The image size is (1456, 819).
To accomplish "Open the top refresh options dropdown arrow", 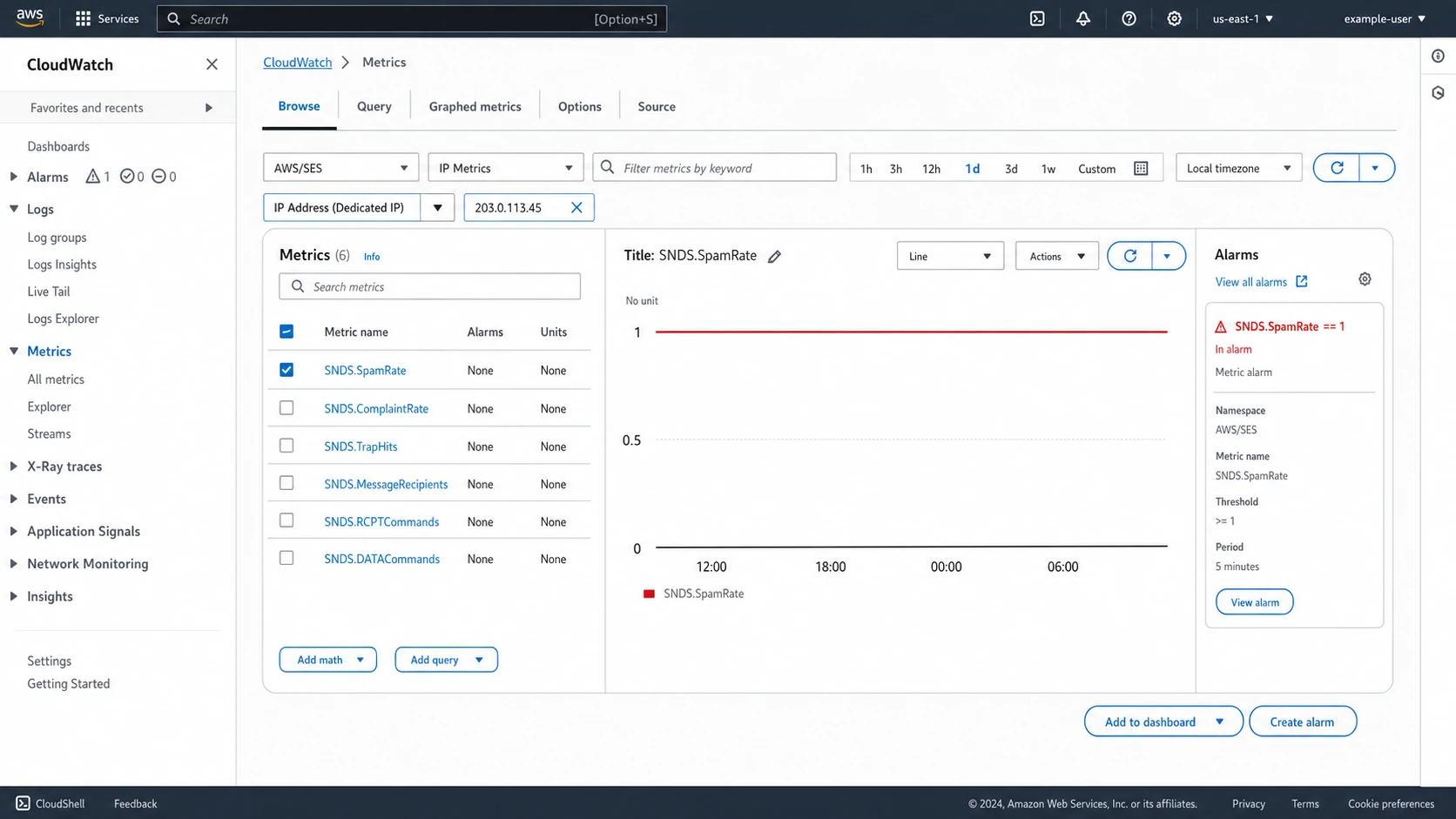I will pyautogui.click(x=1376, y=168).
